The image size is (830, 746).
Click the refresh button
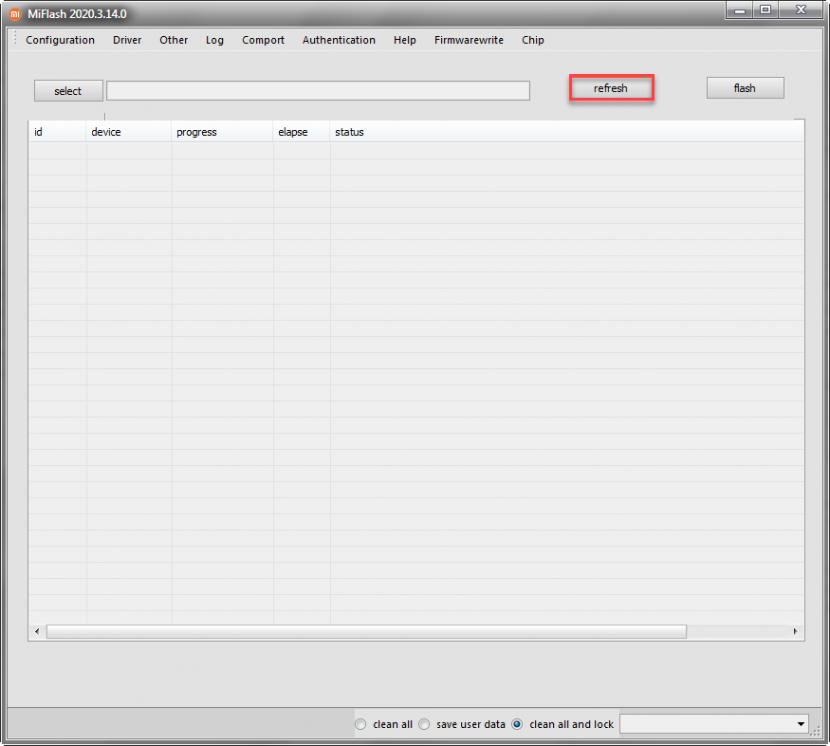[611, 88]
